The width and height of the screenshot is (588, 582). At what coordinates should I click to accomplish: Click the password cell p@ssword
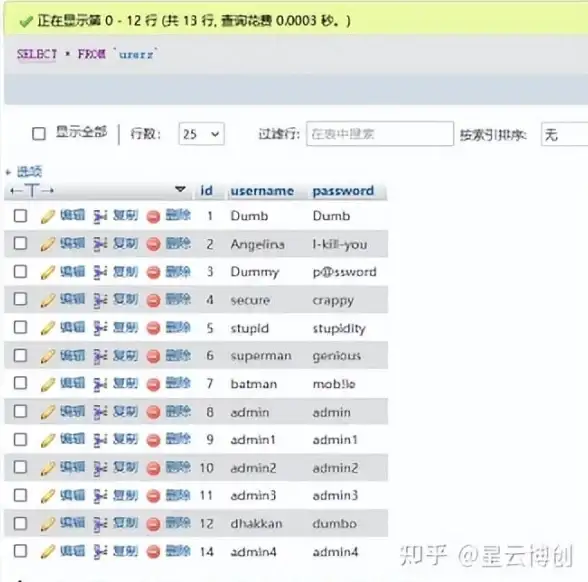tap(345, 272)
